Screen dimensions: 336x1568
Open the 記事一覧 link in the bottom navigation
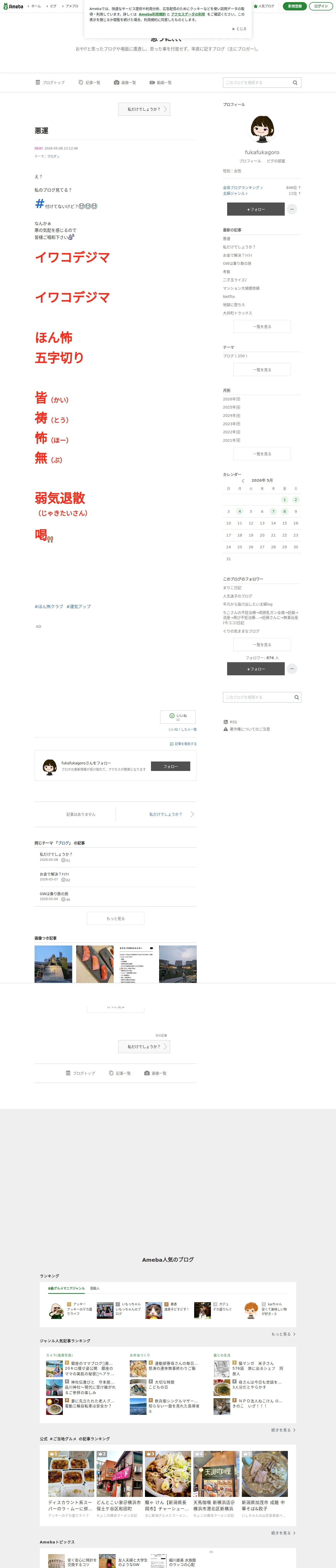point(120,1073)
